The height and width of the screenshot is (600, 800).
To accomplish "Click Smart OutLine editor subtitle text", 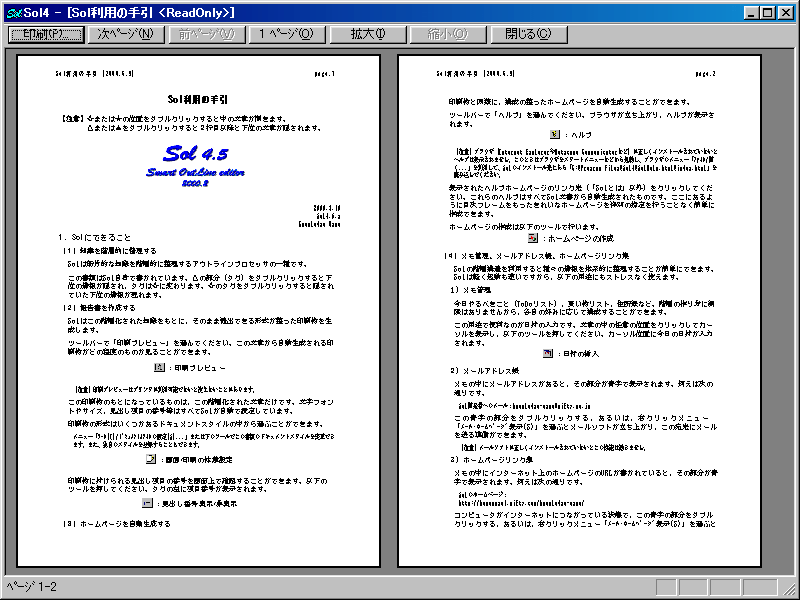I will click(x=195, y=172).
